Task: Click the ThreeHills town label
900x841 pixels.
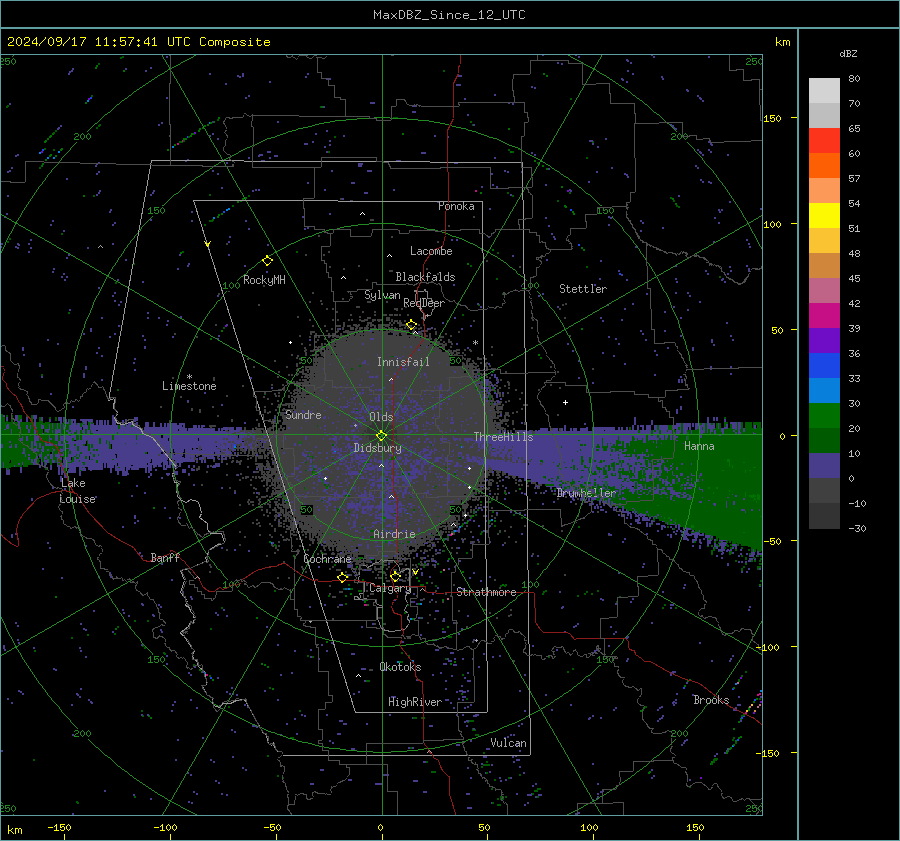Action: (503, 437)
